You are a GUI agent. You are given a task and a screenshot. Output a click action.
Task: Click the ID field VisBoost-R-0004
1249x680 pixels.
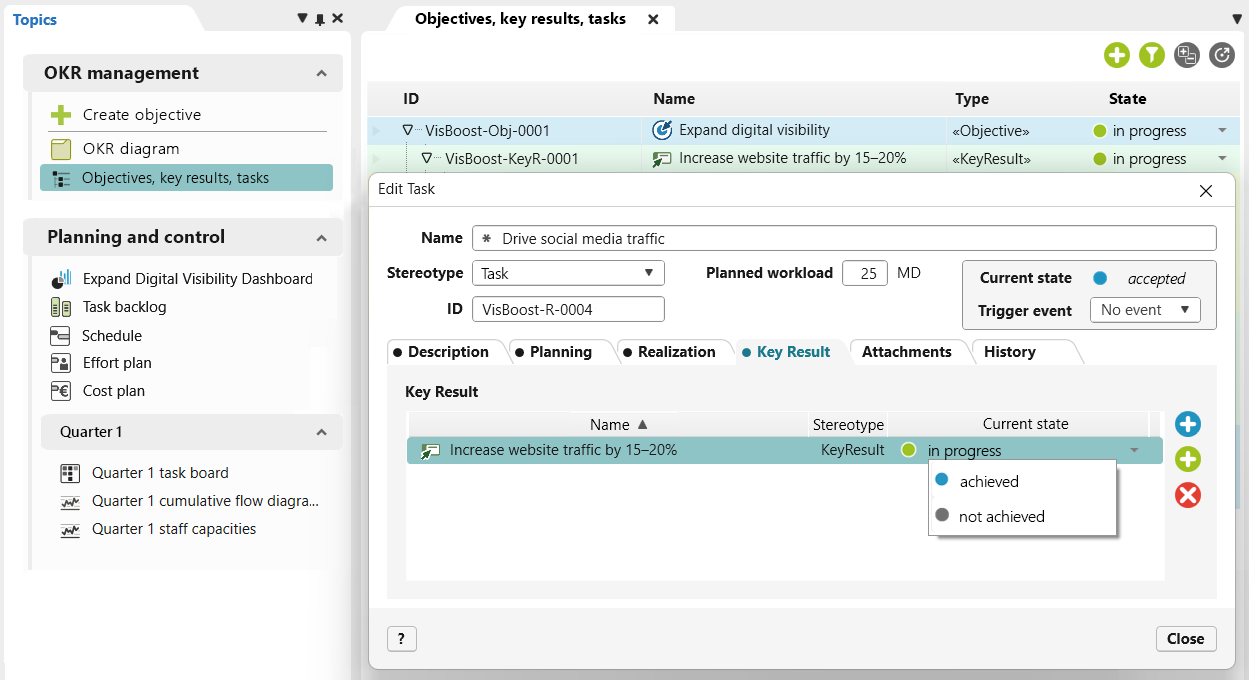568,309
